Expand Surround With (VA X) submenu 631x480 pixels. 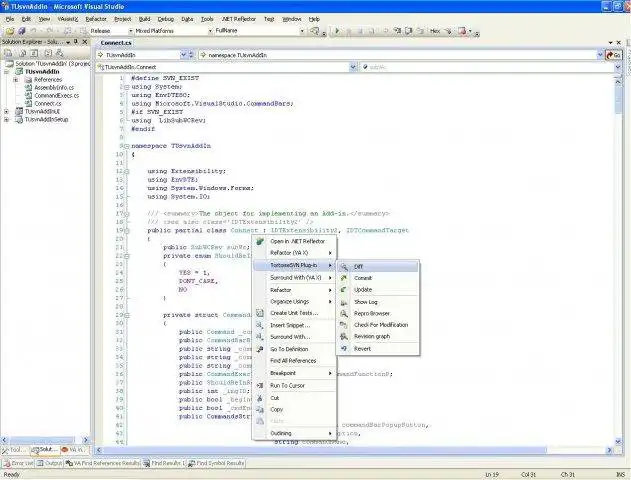(294, 278)
